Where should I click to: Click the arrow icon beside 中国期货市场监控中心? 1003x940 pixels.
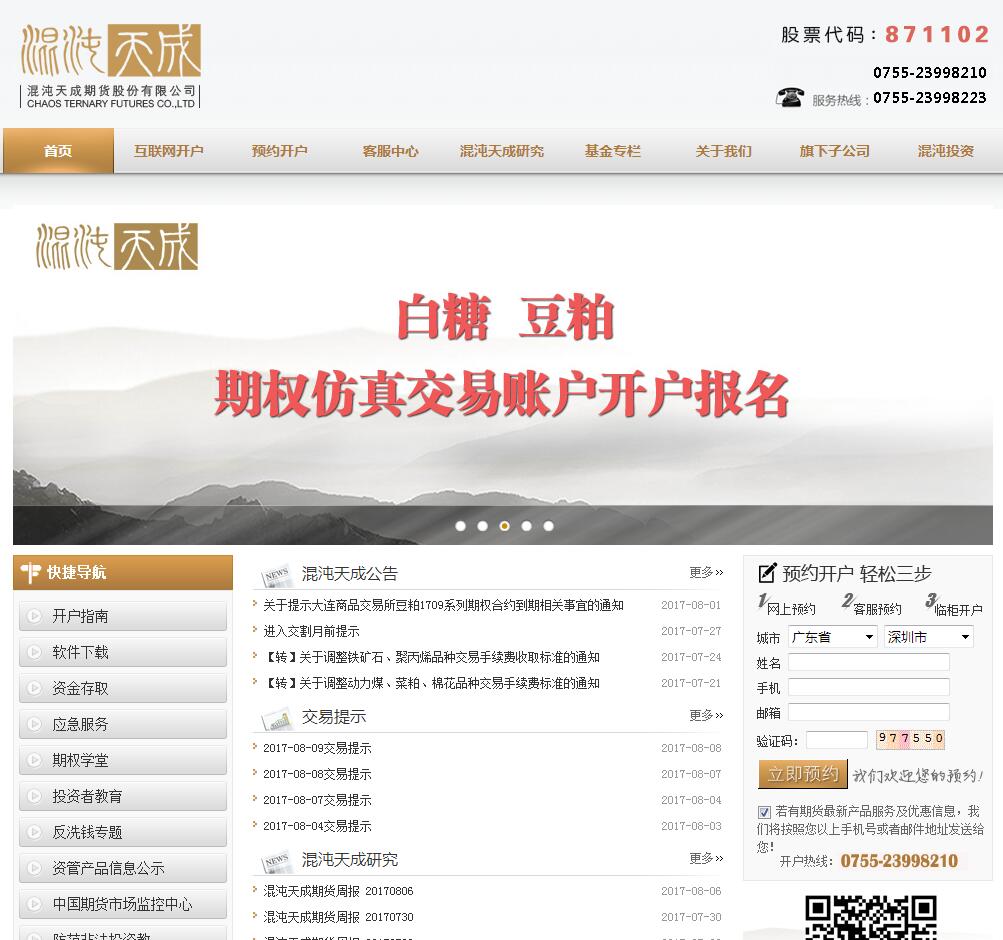click(35, 904)
